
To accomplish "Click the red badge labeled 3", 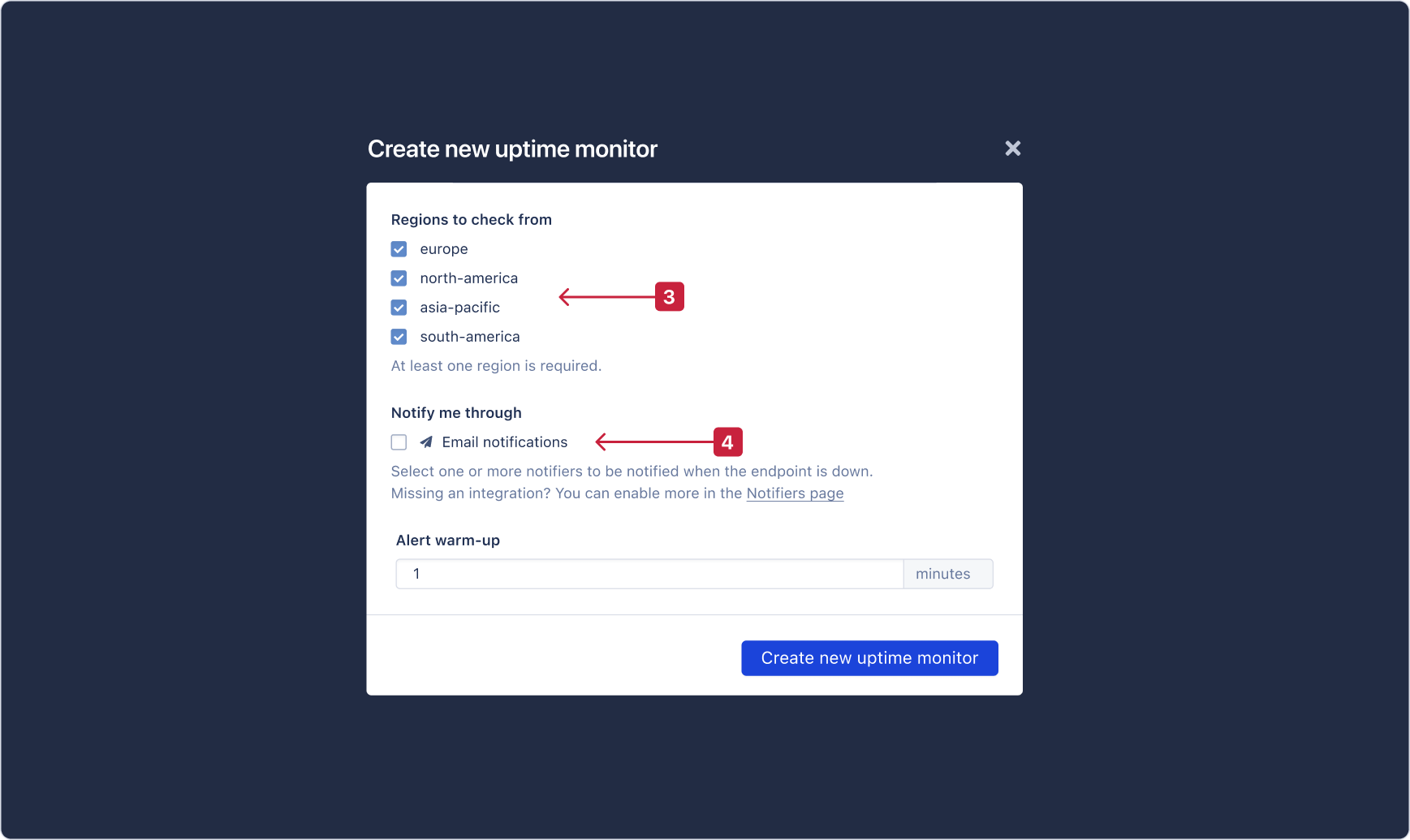I will 669,296.
